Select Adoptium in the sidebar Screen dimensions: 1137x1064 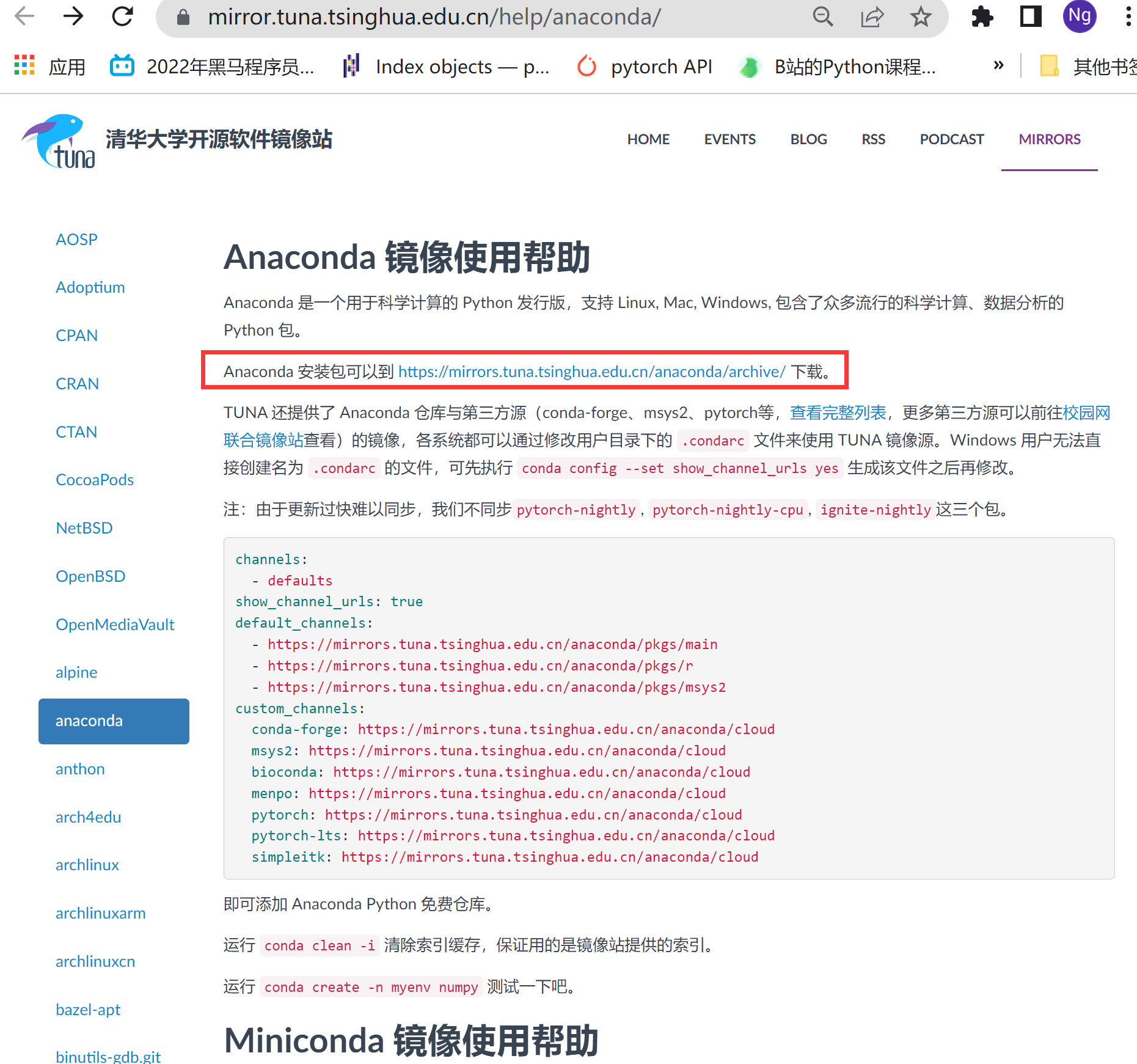[x=90, y=287]
